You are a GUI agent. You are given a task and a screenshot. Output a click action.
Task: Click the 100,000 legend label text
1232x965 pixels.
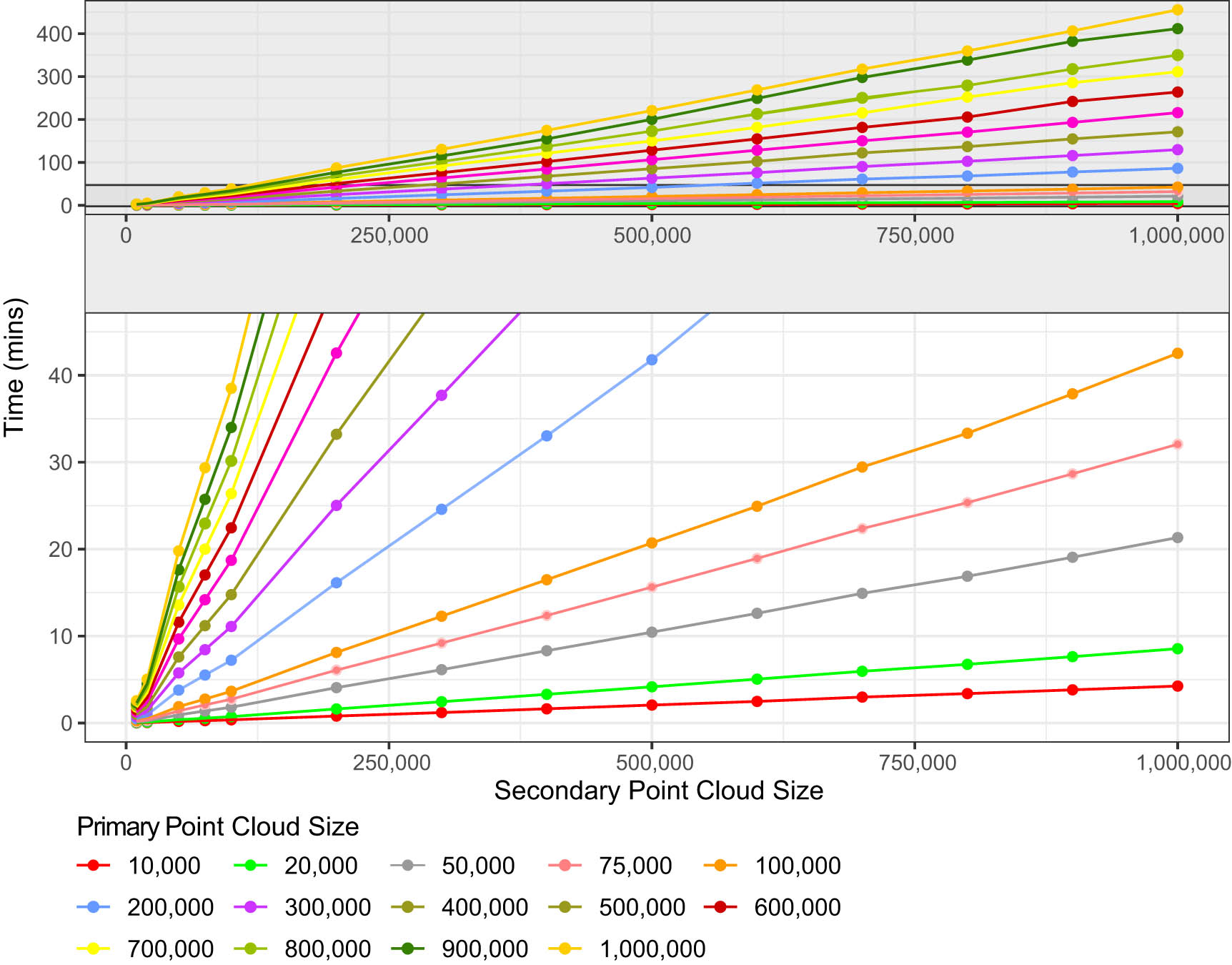[x=798, y=866]
